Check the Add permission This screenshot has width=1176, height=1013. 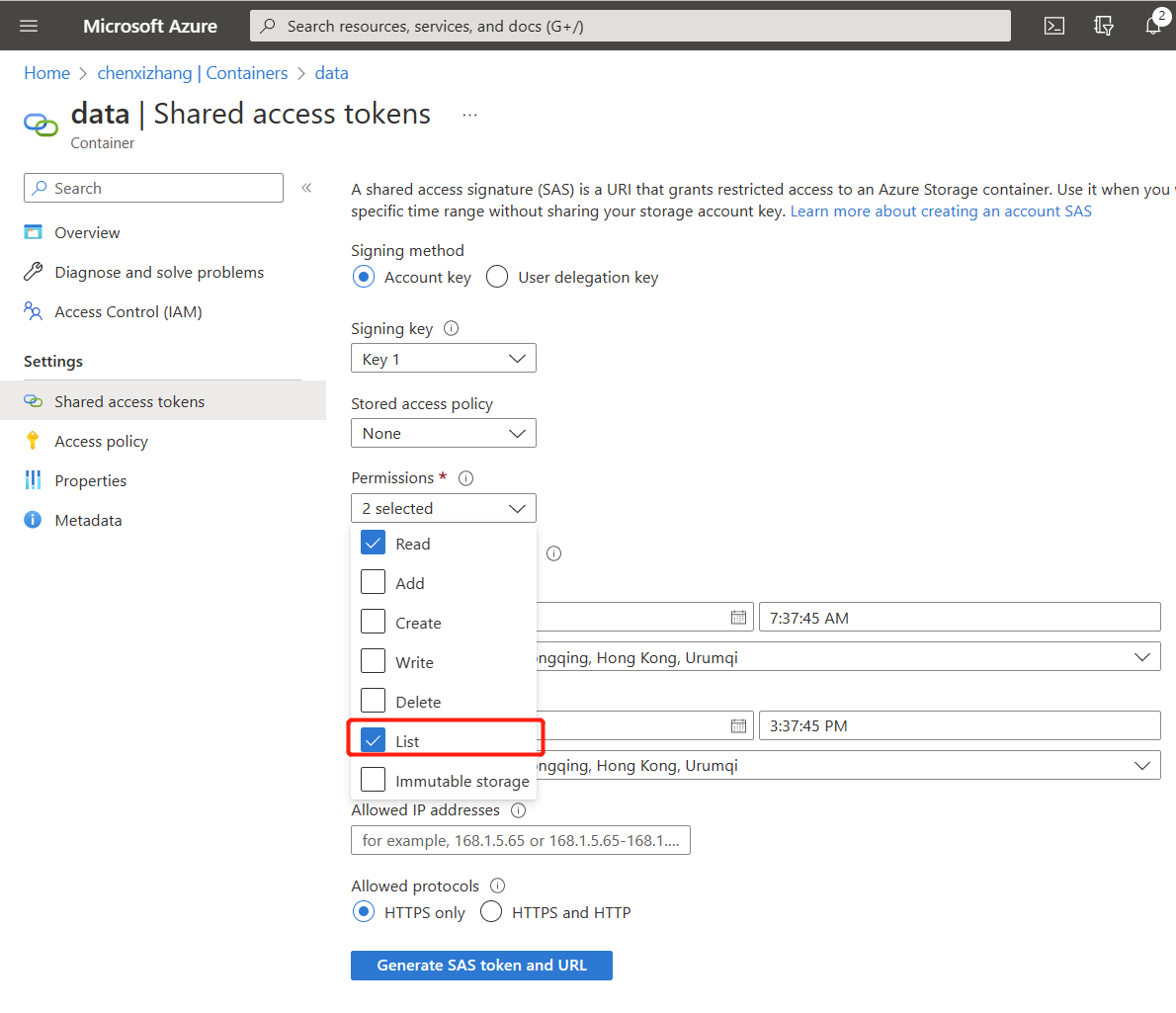click(x=373, y=582)
